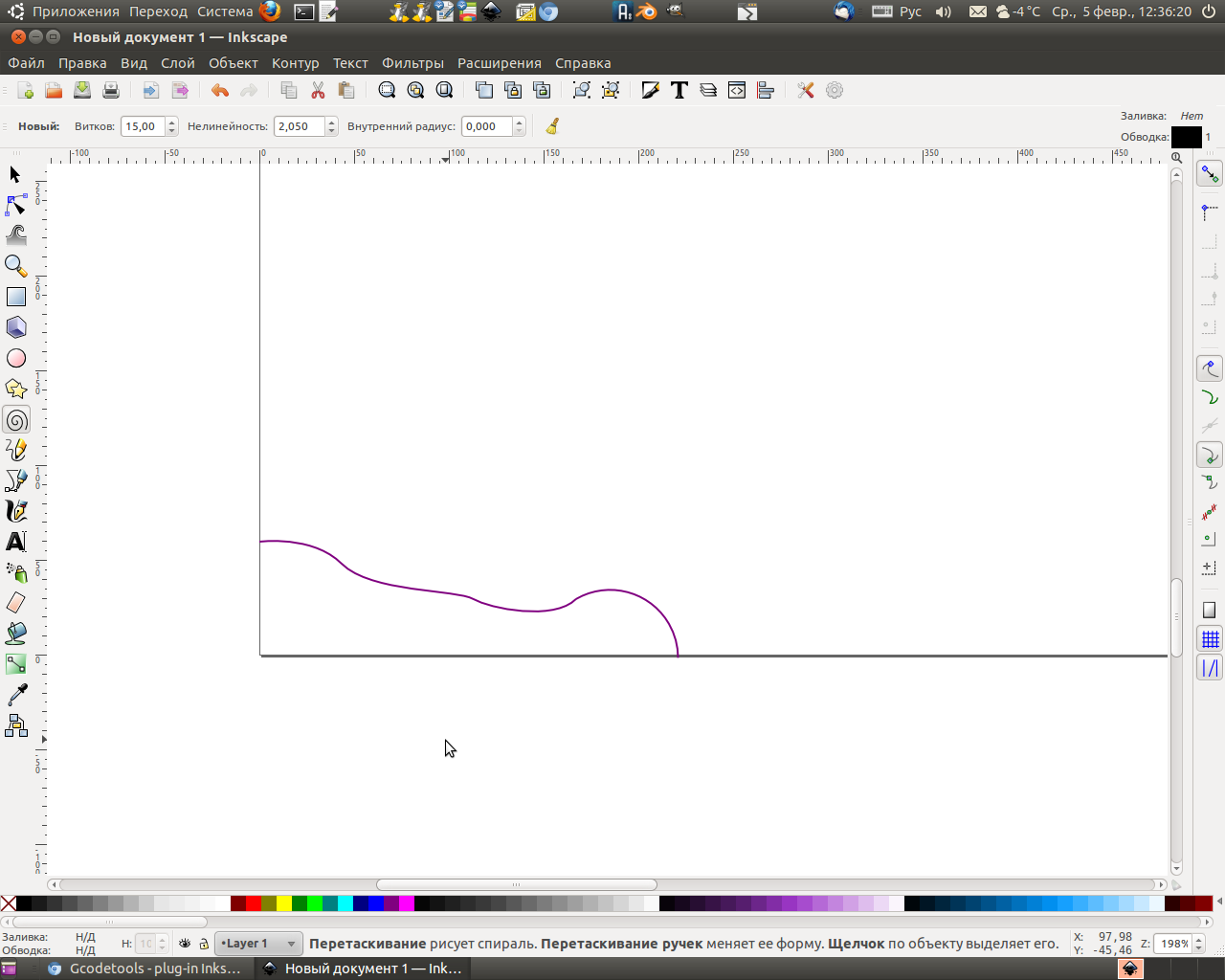The height and width of the screenshot is (980, 1225).
Task: Toggle snap to page border
Action: [1210, 610]
